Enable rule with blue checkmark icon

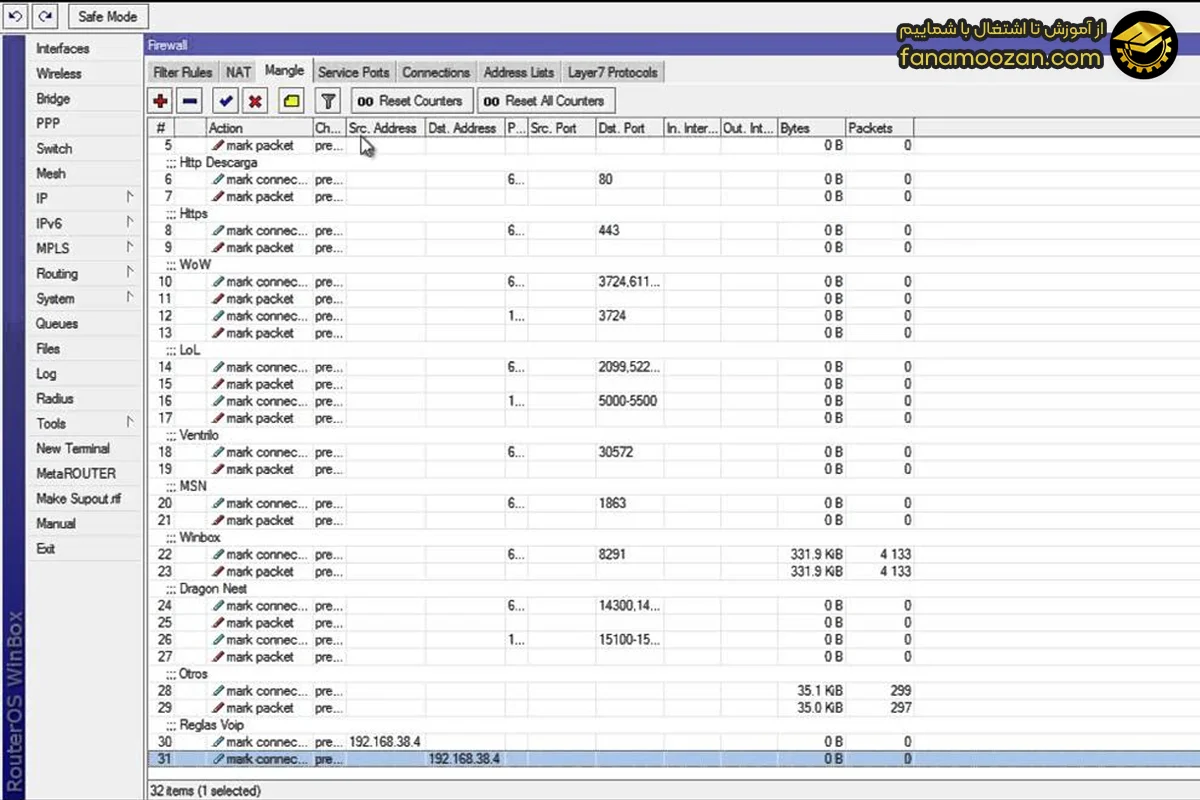coord(226,101)
